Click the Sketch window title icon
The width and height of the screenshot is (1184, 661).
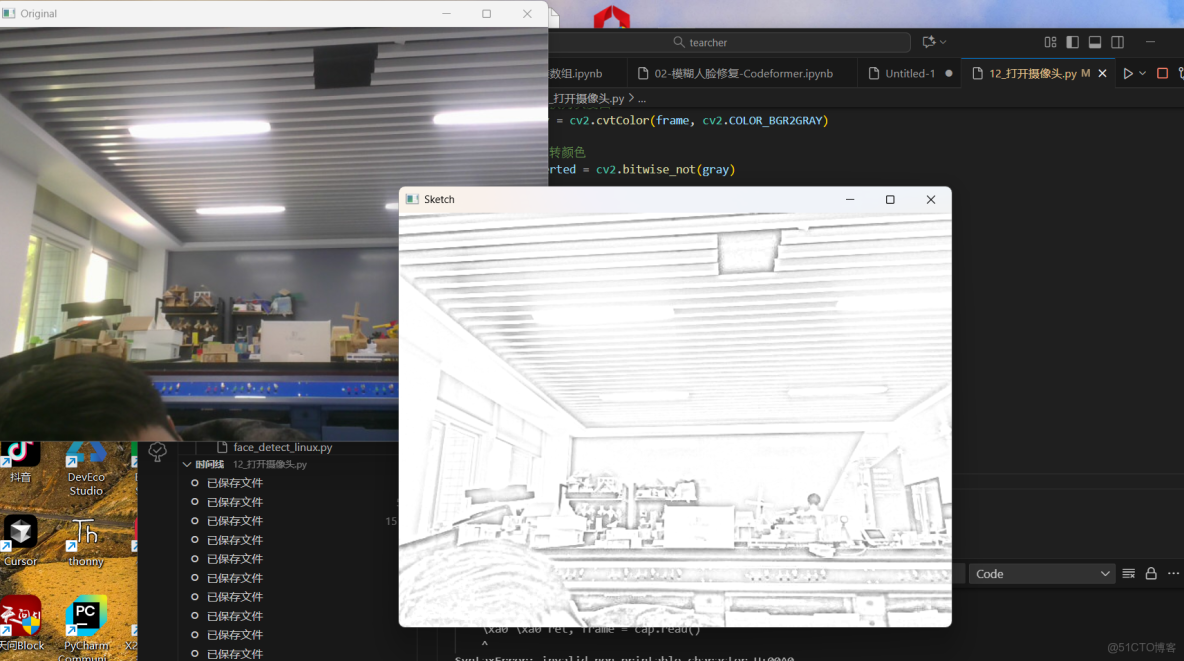coord(412,199)
